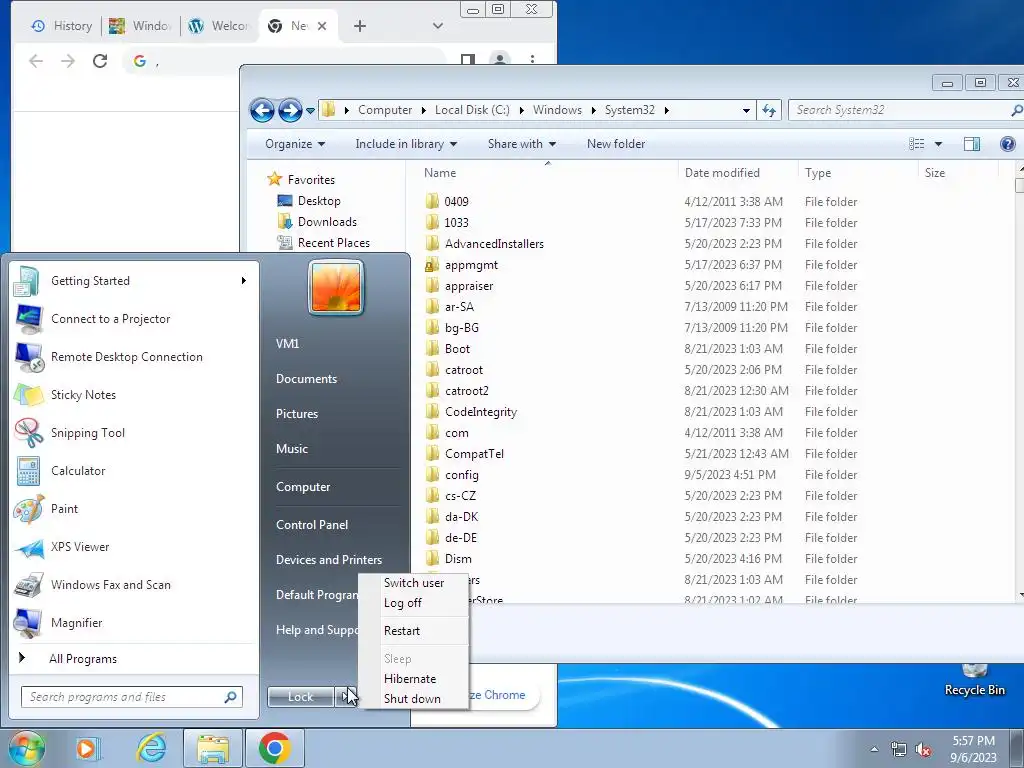Viewport: 1024px width, 768px height.
Task: Refresh the System32 folder view
Action: pyautogui.click(x=769, y=110)
